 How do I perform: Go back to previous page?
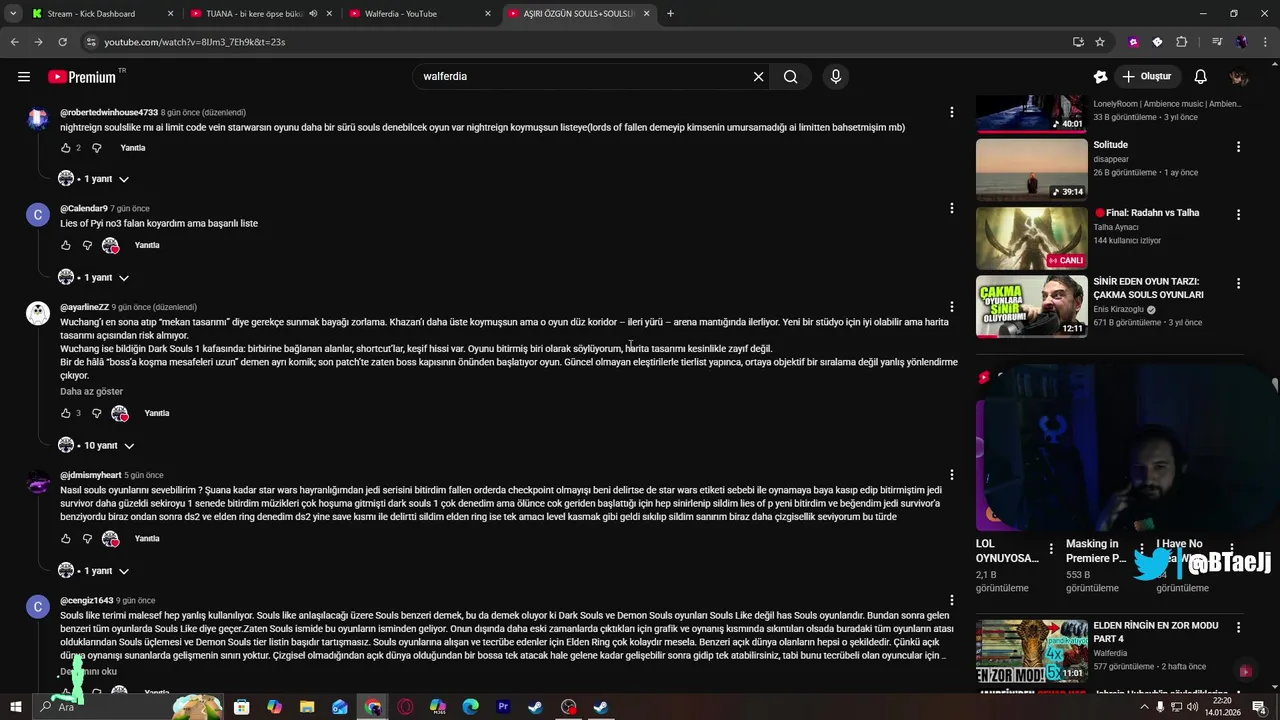[x=14, y=42]
